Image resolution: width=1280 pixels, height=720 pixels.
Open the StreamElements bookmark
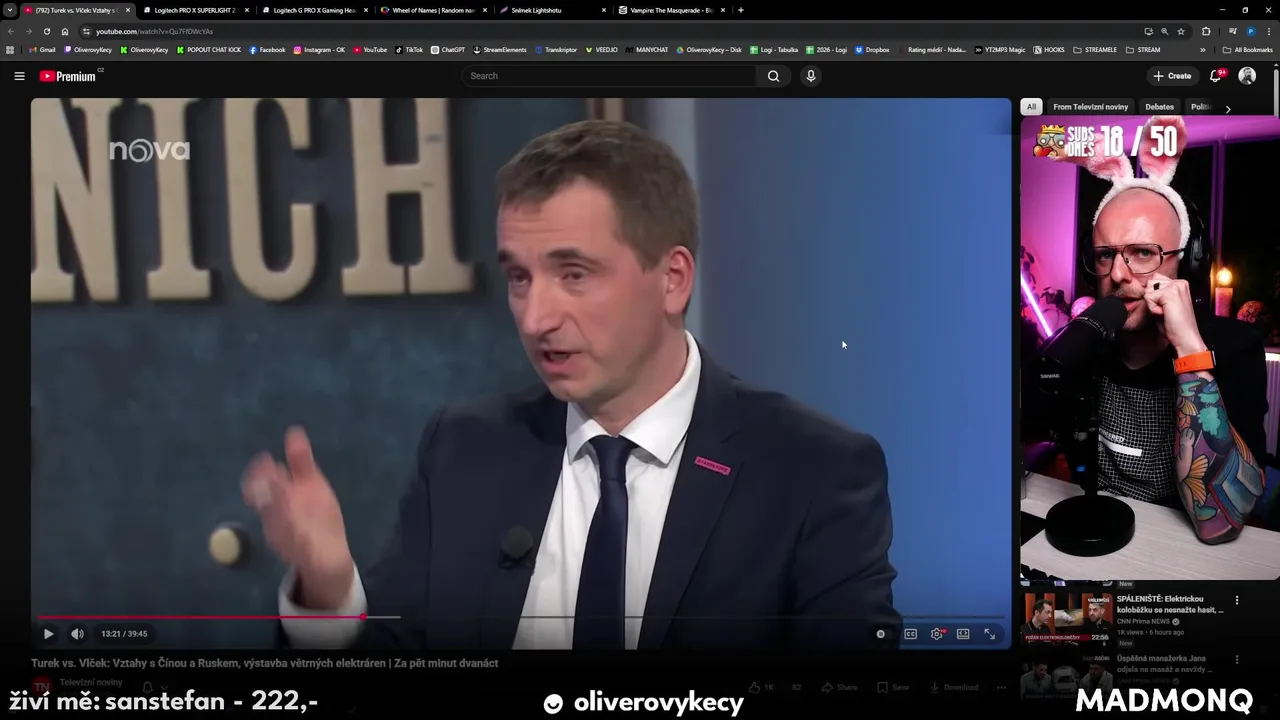click(500, 49)
